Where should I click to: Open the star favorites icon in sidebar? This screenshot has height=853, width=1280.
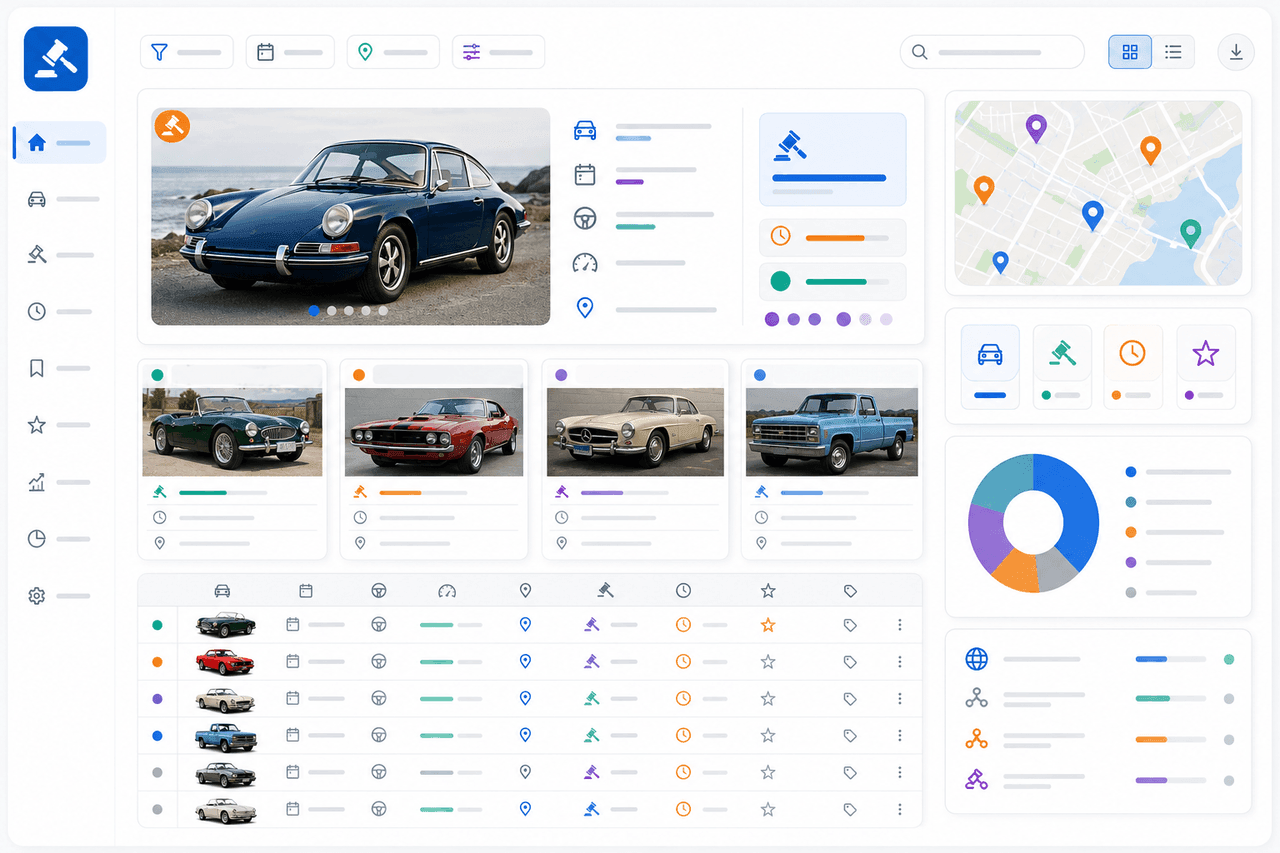point(37,425)
